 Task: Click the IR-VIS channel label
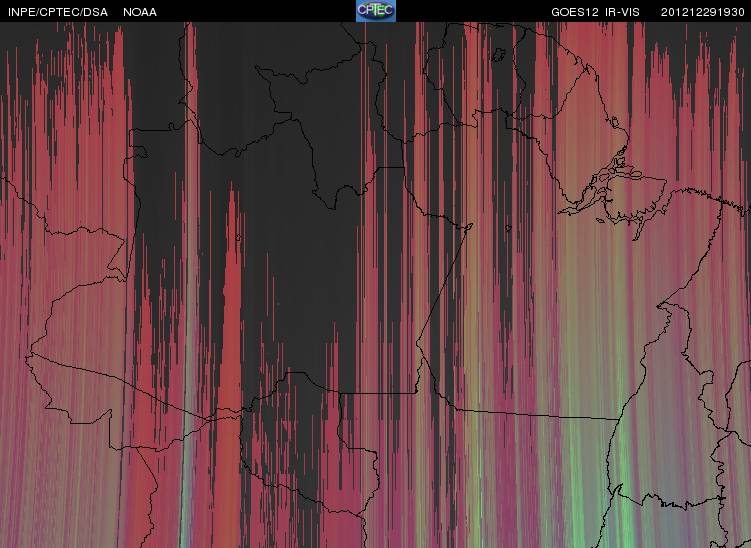(622, 12)
